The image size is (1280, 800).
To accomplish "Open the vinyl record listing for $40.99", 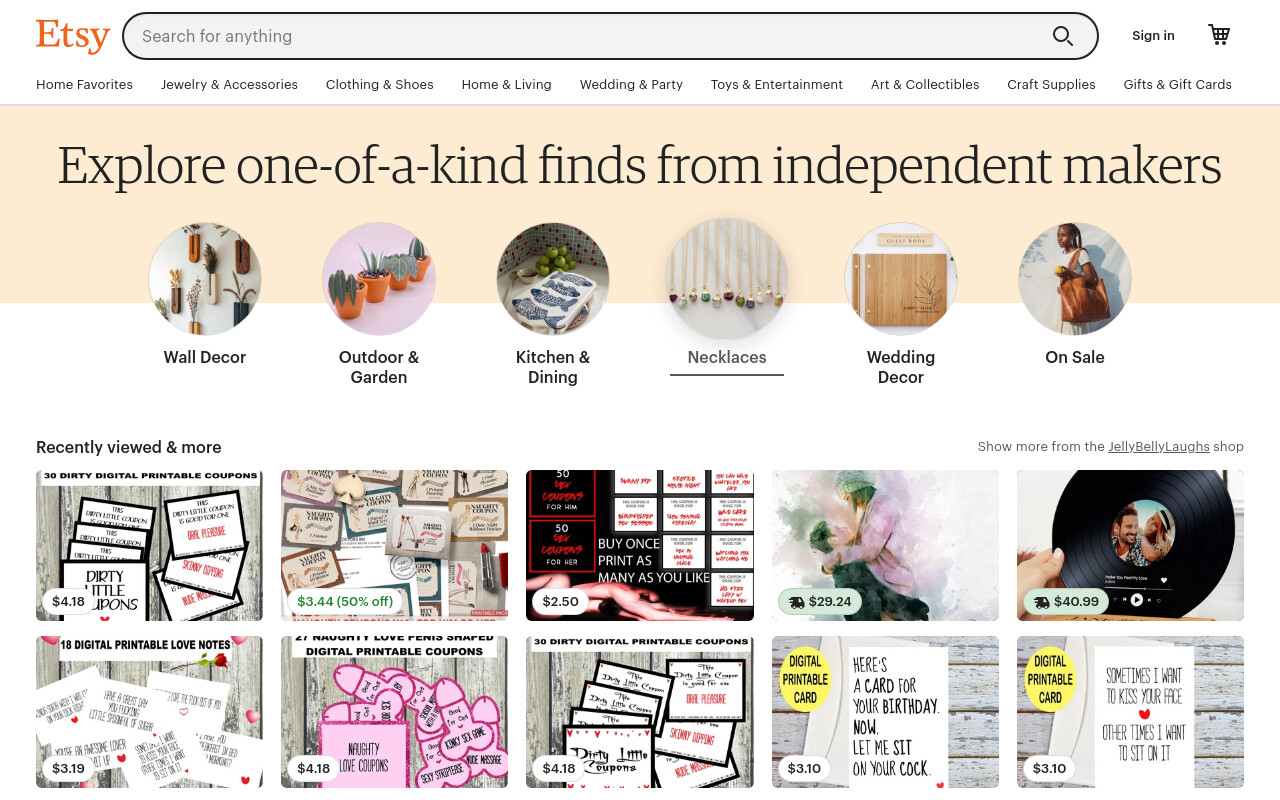I will pyautogui.click(x=1130, y=545).
